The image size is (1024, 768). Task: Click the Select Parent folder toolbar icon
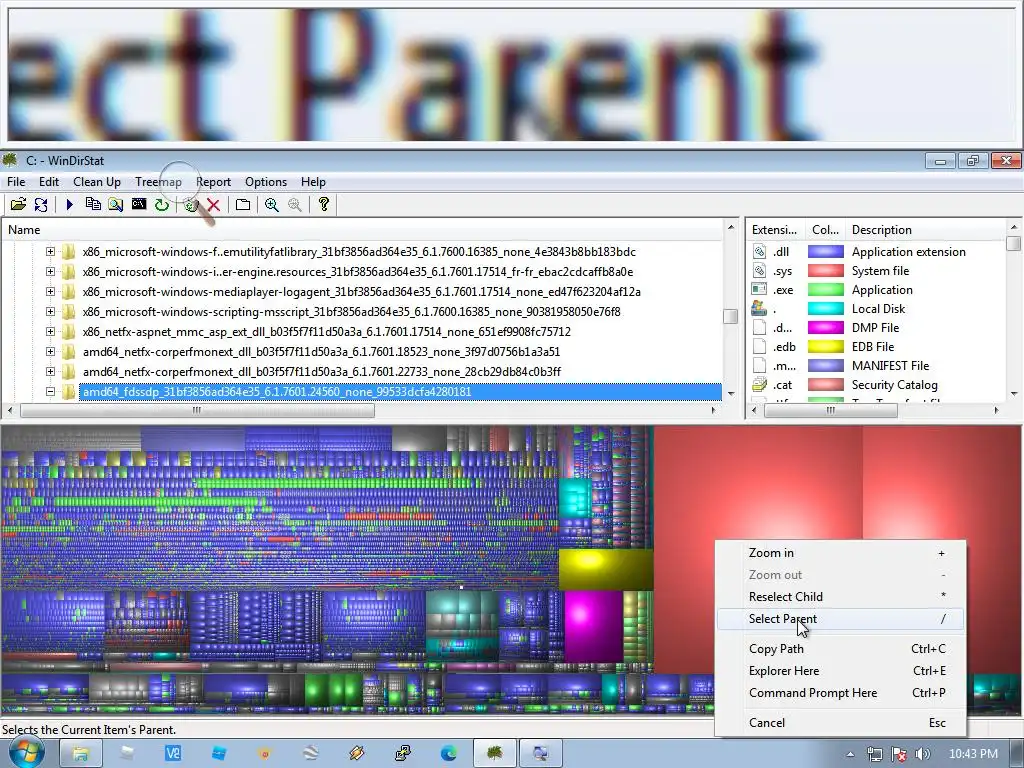(x=242, y=204)
